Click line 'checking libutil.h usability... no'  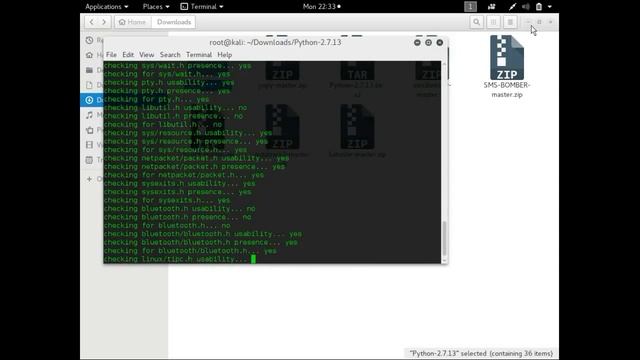pyautogui.click(x=176, y=108)
